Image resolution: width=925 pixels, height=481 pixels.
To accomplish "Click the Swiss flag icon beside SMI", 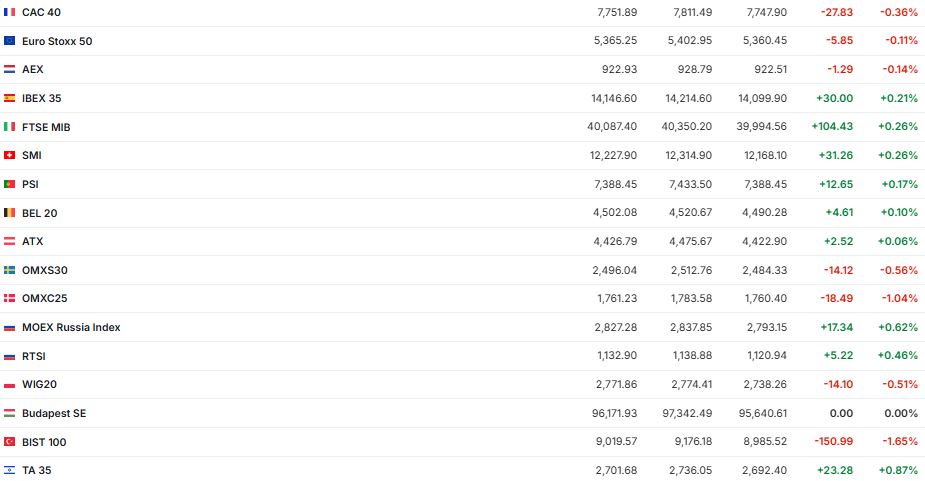I will point(9,155).
